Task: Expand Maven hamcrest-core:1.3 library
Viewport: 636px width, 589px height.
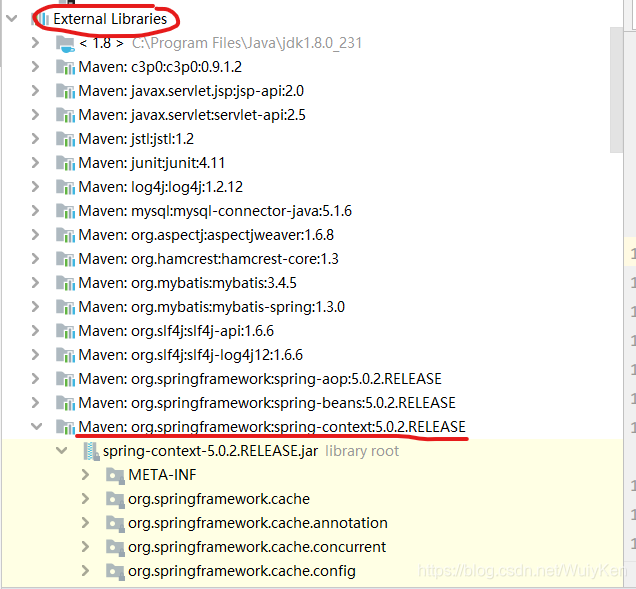Action: [35, 258]
